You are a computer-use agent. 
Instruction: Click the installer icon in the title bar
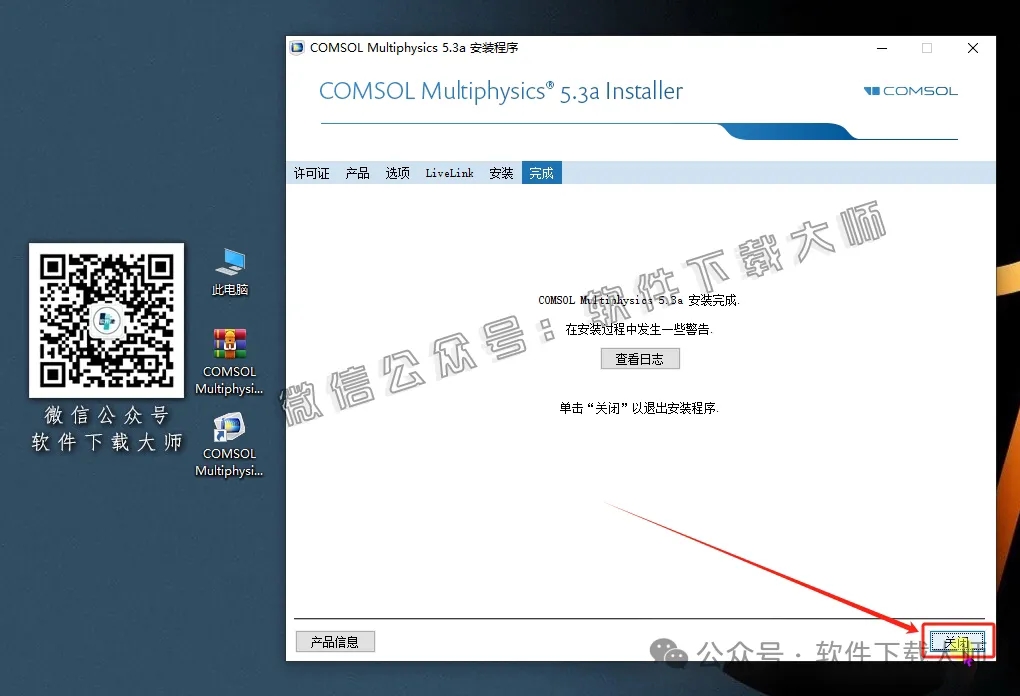[x=296, y=46]
